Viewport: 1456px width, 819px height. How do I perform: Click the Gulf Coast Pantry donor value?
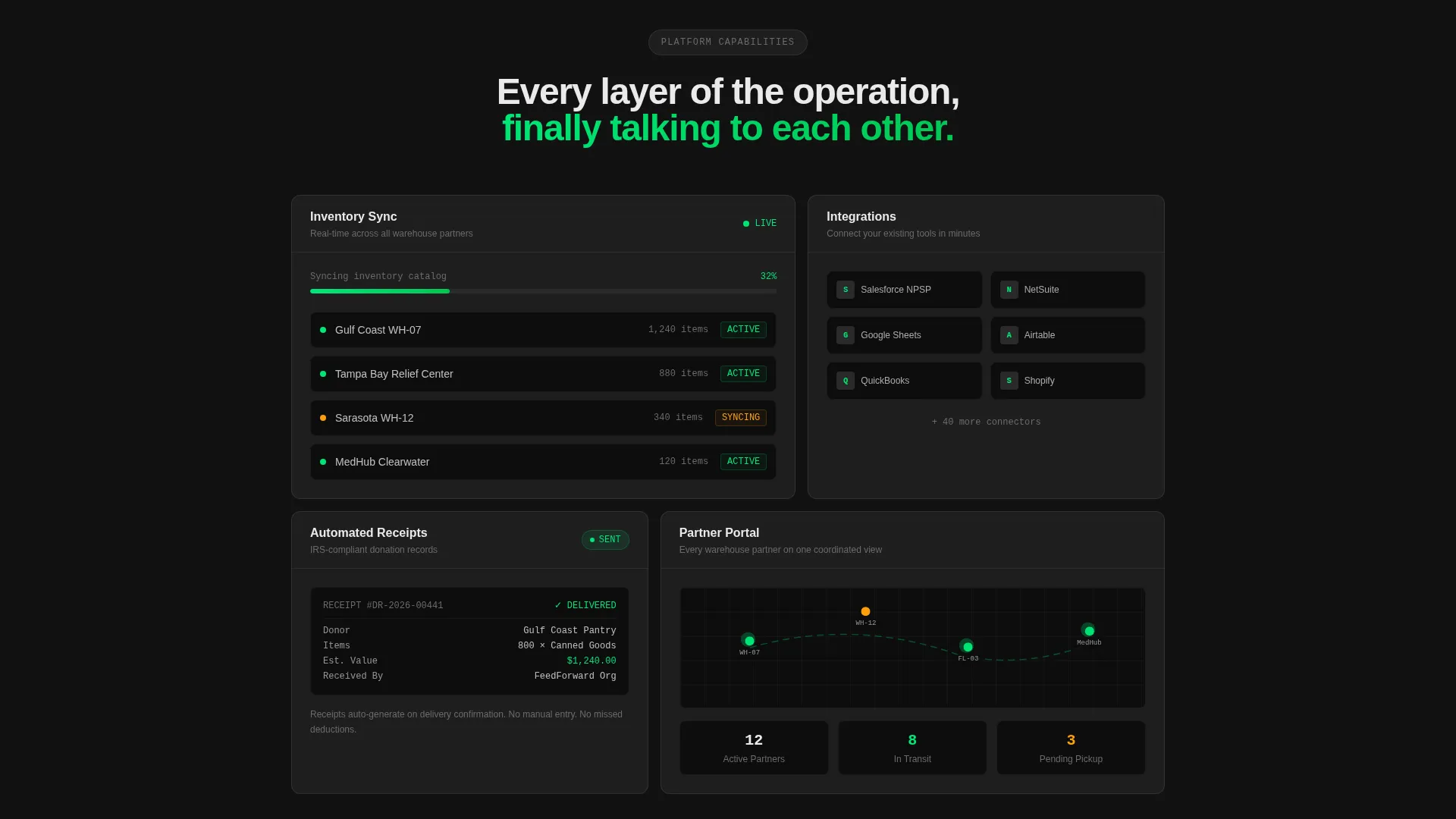tap(570, 631)
